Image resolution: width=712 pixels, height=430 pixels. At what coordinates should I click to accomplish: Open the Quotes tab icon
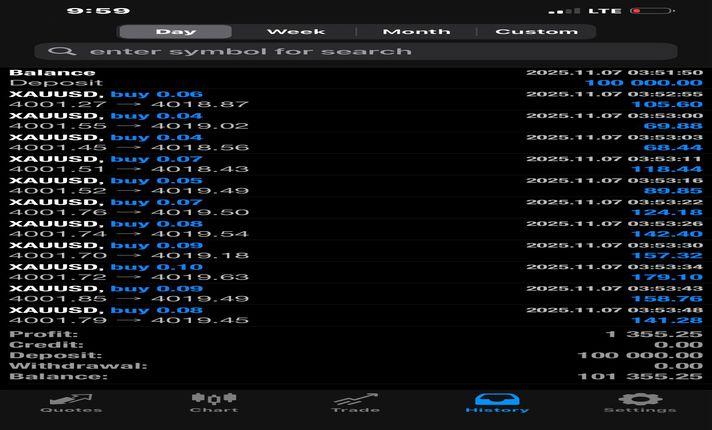pyautogui.click(x=71, y=399)
